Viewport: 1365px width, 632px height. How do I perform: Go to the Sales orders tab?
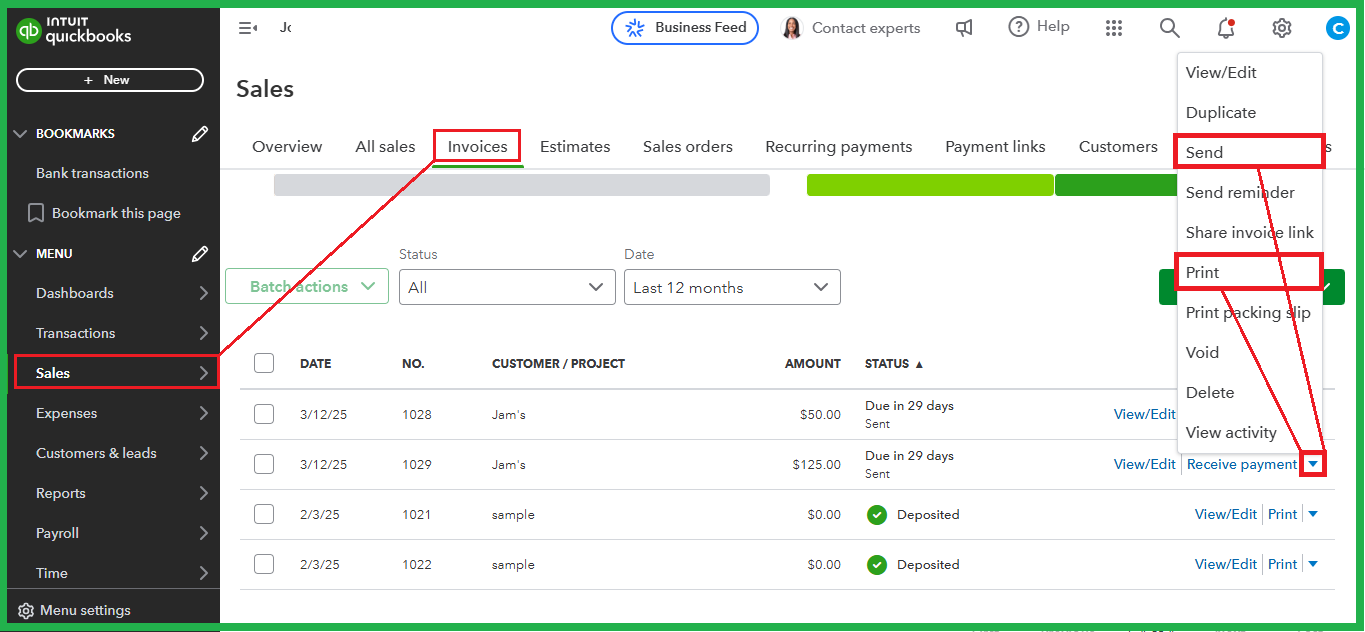pos(688,147)
